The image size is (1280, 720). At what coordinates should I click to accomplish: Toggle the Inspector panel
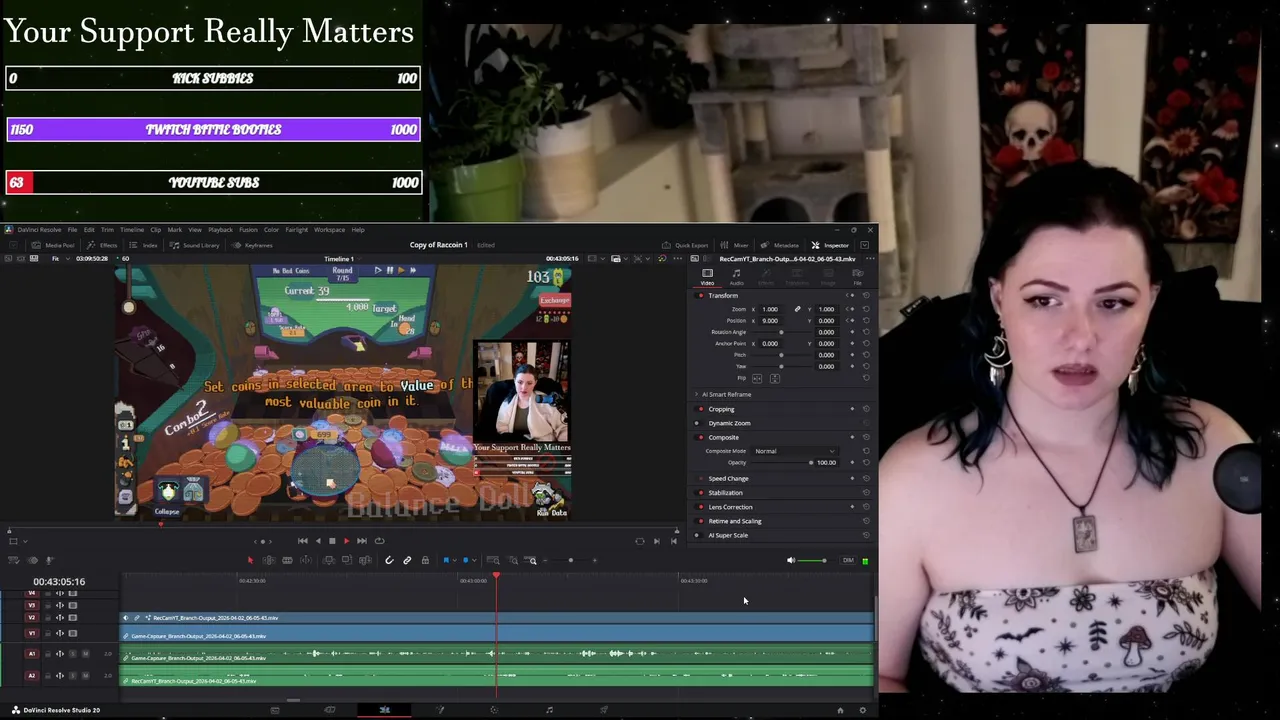point(830,245)
